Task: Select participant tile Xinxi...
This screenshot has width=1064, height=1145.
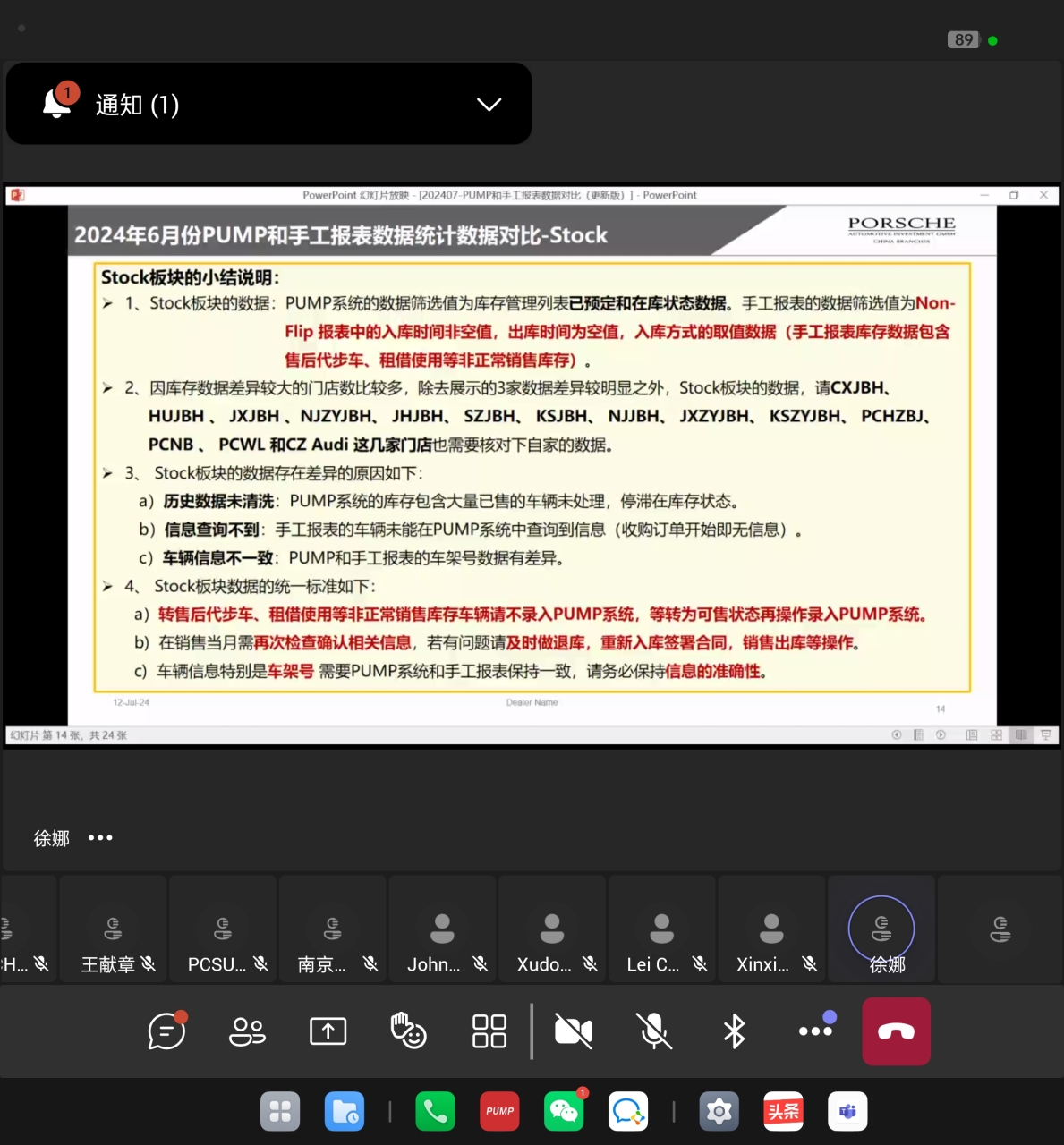Action: click(771, 929)
